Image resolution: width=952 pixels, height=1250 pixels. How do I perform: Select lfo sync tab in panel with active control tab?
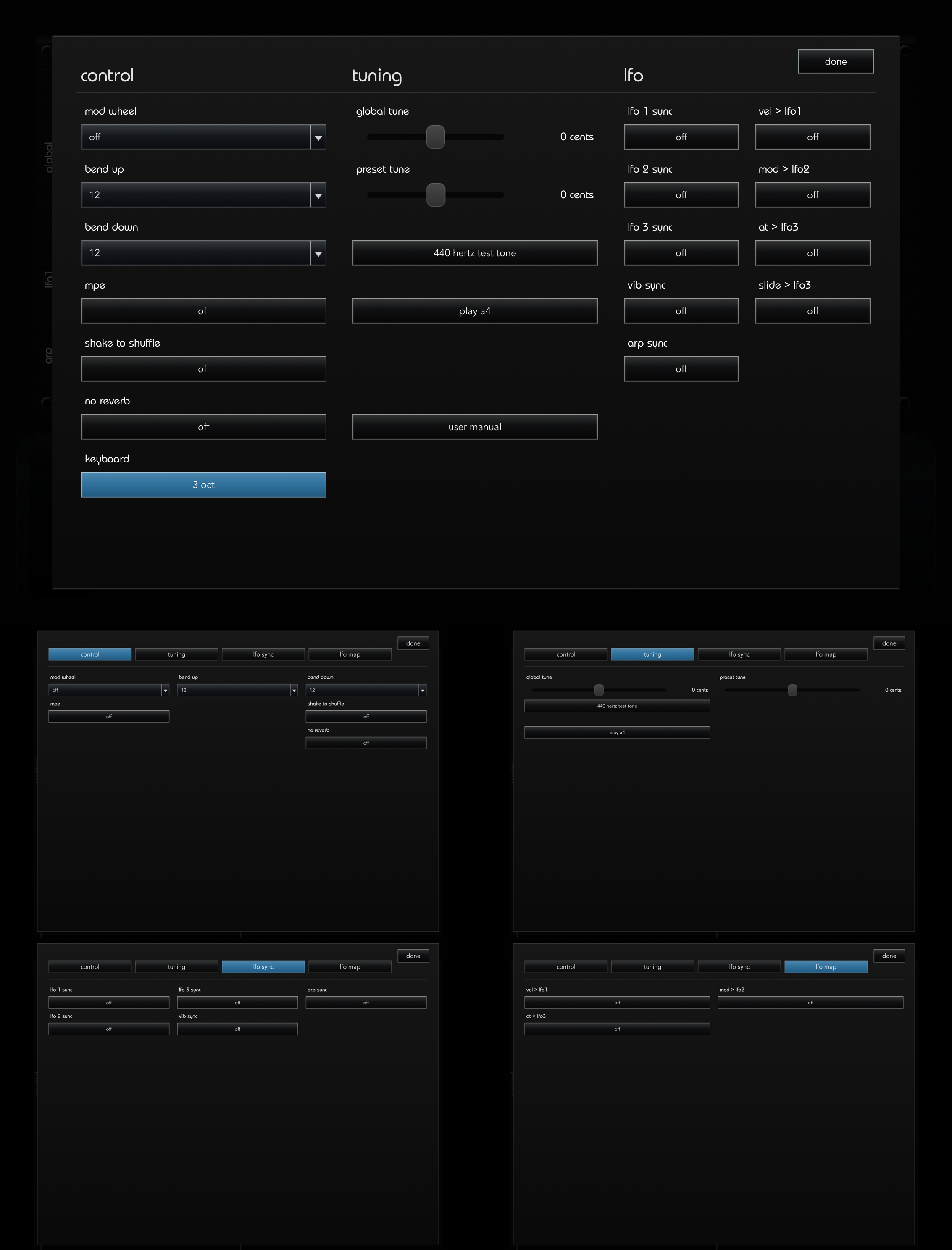click(x=263, y=654)
